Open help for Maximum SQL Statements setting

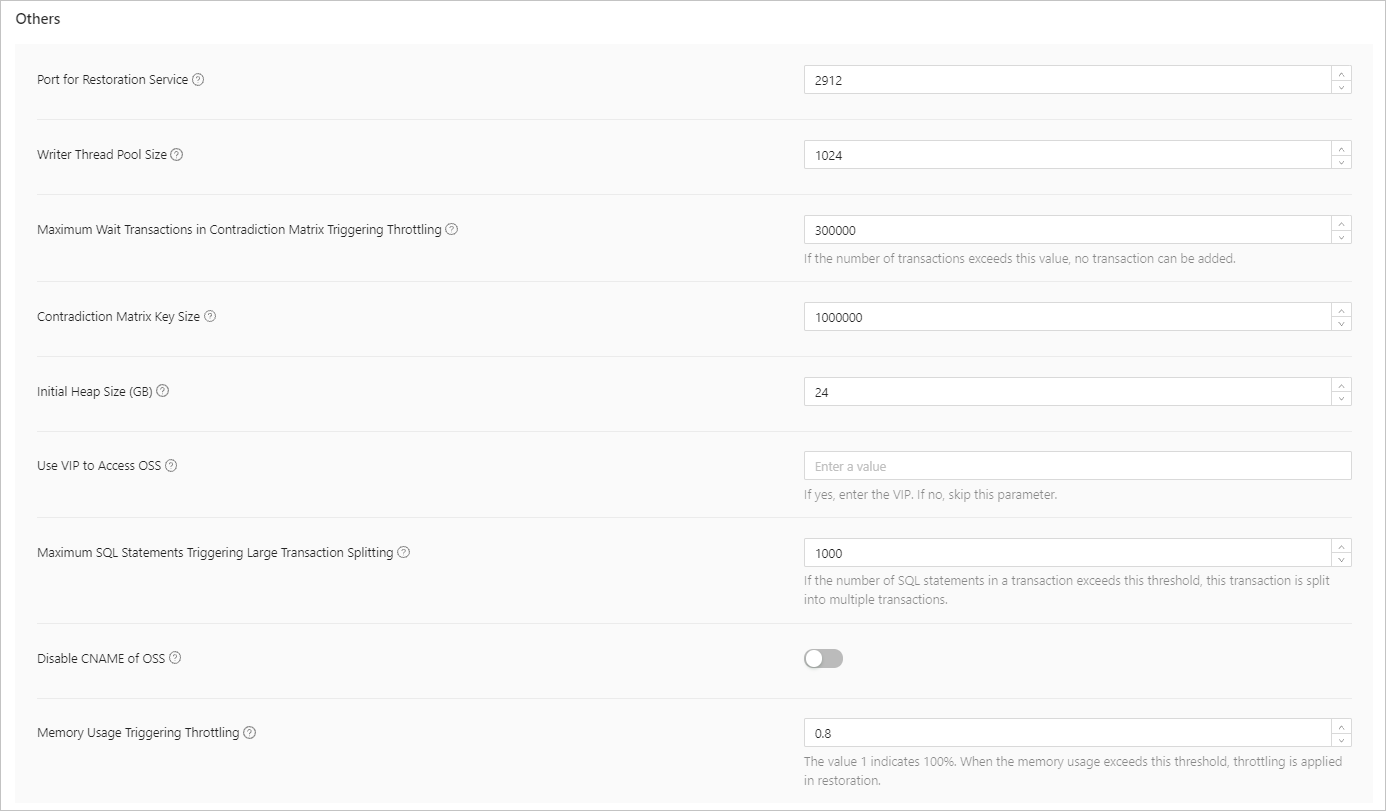click(404, 552)
